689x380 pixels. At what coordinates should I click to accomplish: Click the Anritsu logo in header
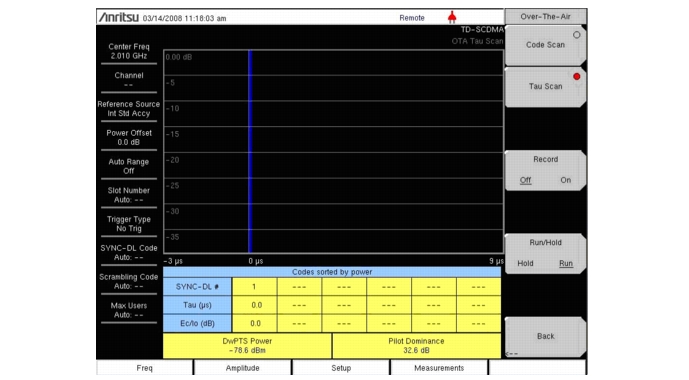click(x=119, y=18)
